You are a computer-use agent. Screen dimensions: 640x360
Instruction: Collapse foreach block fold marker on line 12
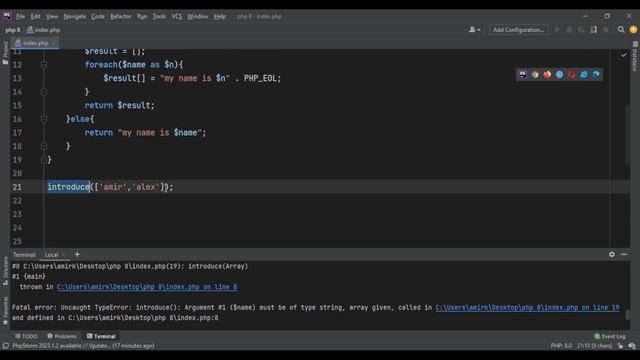click(x=44, y=64)
